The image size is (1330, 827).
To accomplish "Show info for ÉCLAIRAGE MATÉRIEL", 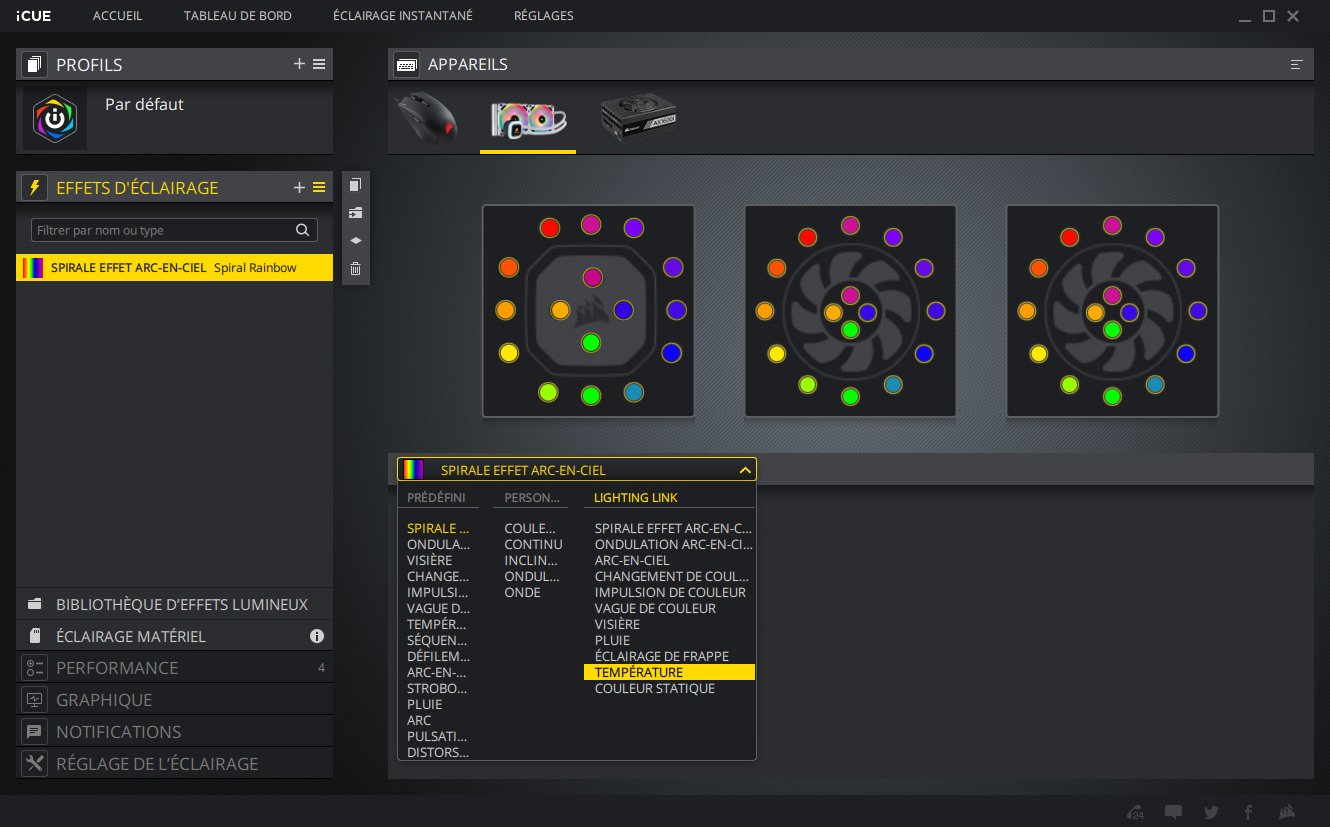I will pos(317,636).
